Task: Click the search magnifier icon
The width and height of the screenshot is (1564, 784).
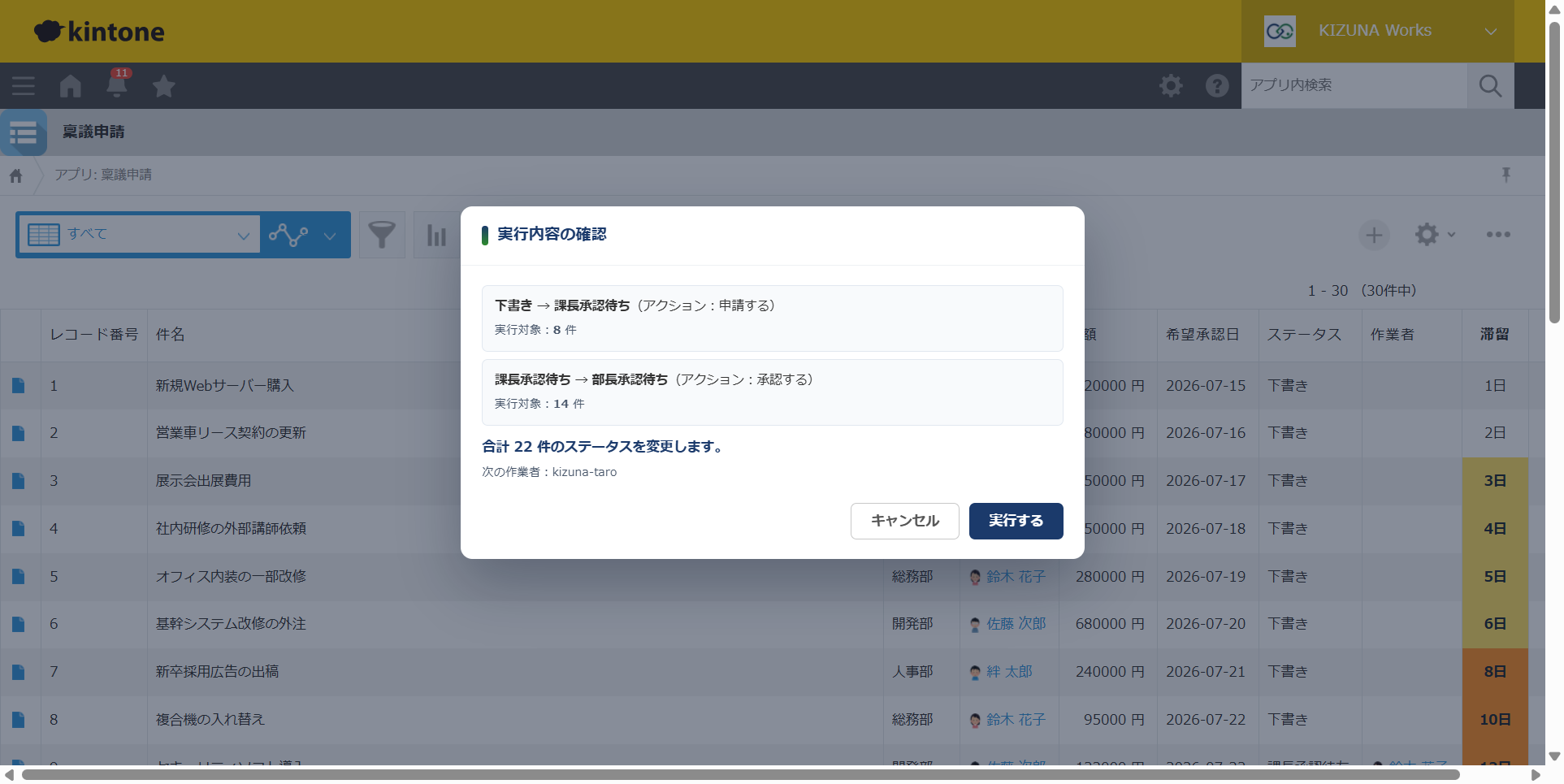Action: [x=1490, y=85]
